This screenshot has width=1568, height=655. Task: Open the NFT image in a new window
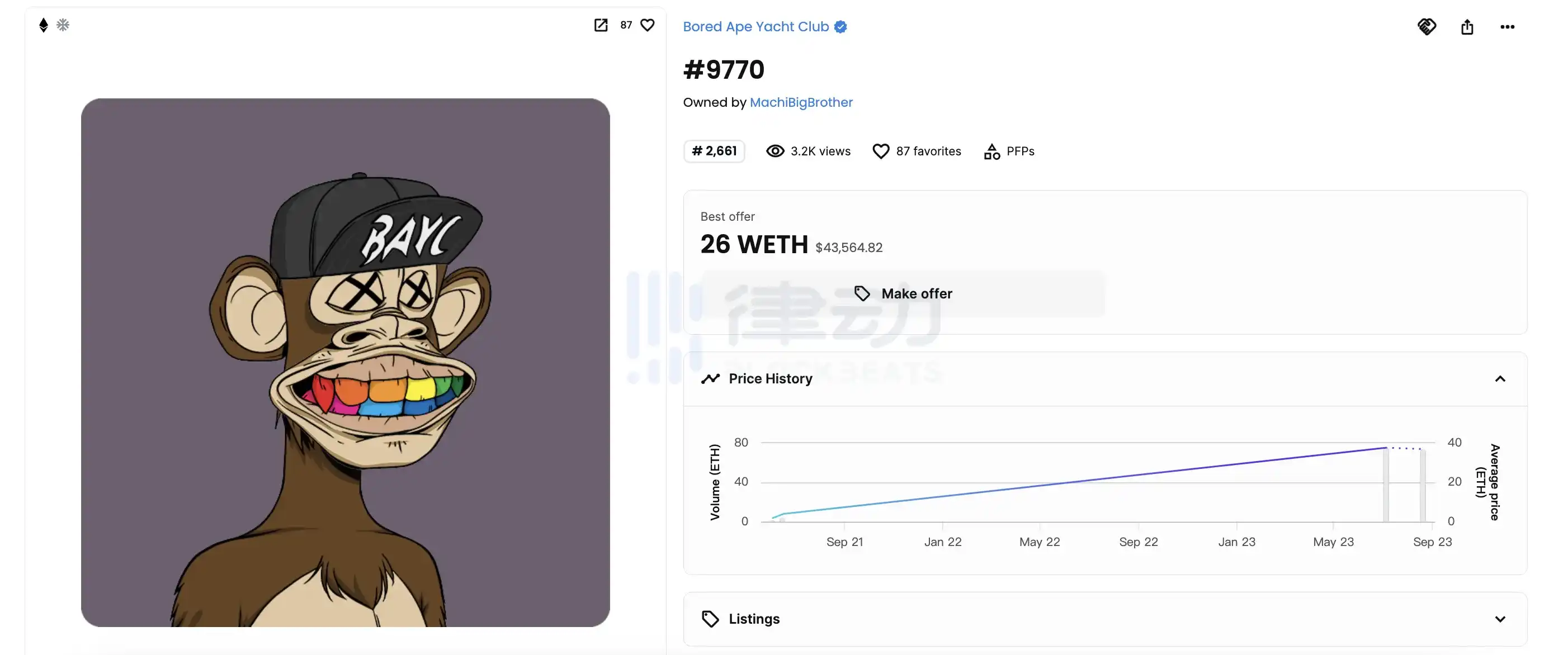pos(600,25)
